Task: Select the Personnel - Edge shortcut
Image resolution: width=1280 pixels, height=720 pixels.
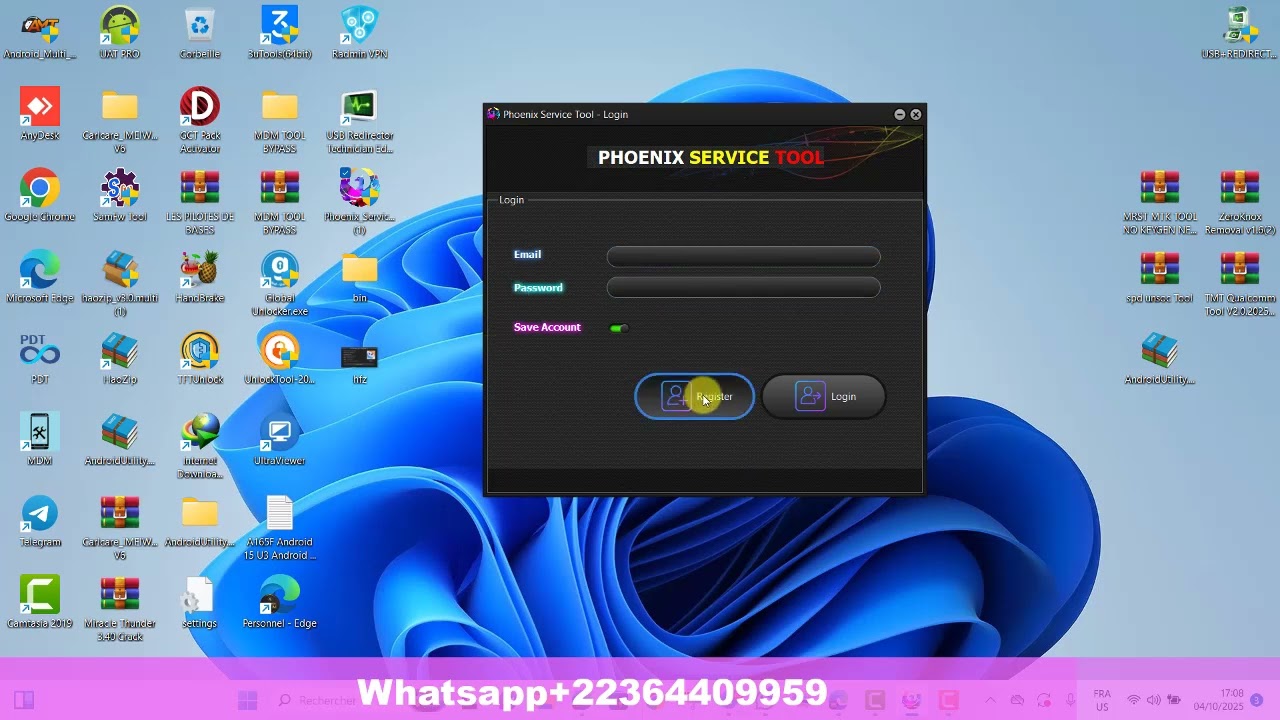Action: pos(280,602)
